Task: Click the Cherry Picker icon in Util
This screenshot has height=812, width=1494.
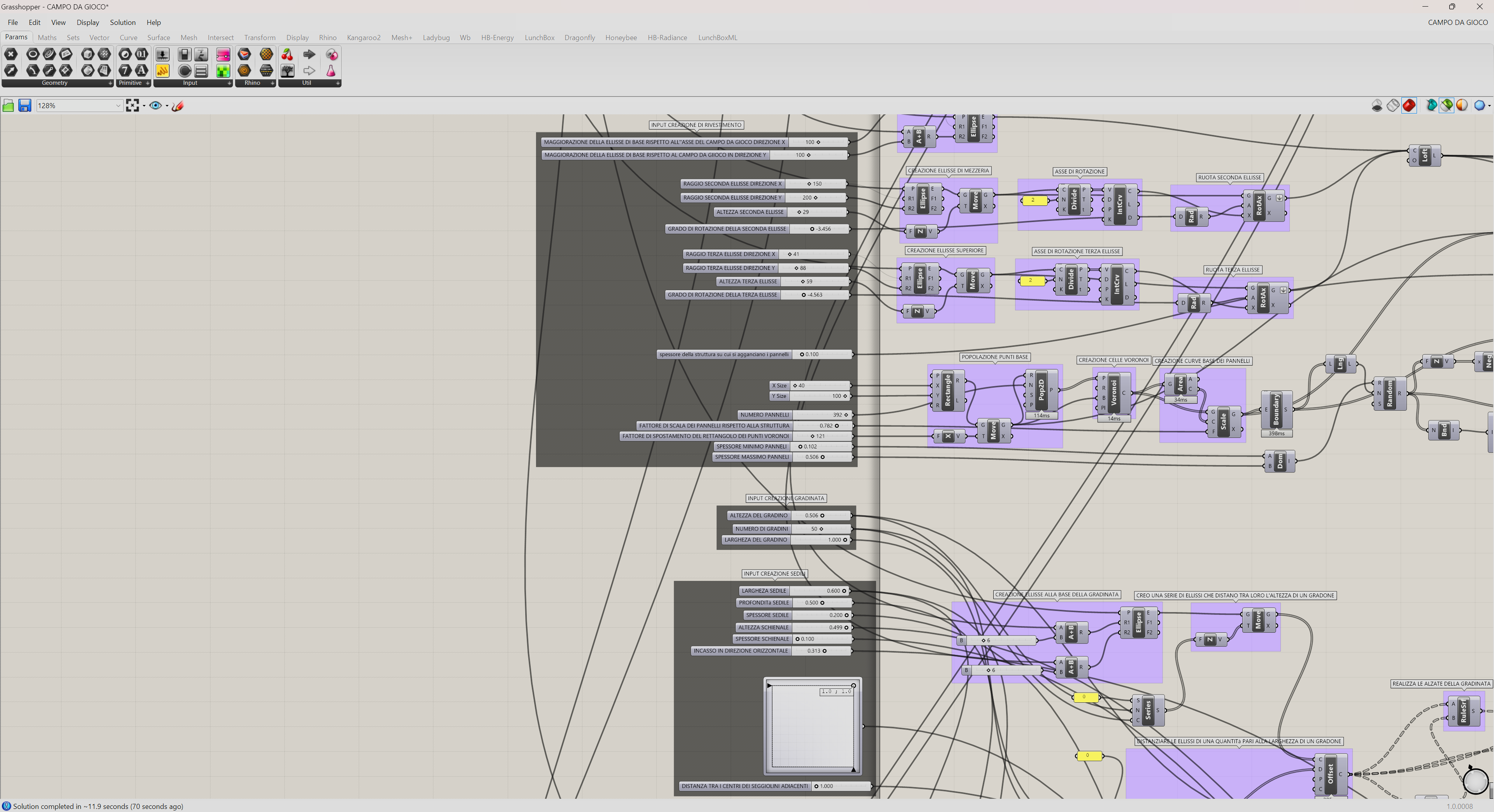Action: [287, 54]
